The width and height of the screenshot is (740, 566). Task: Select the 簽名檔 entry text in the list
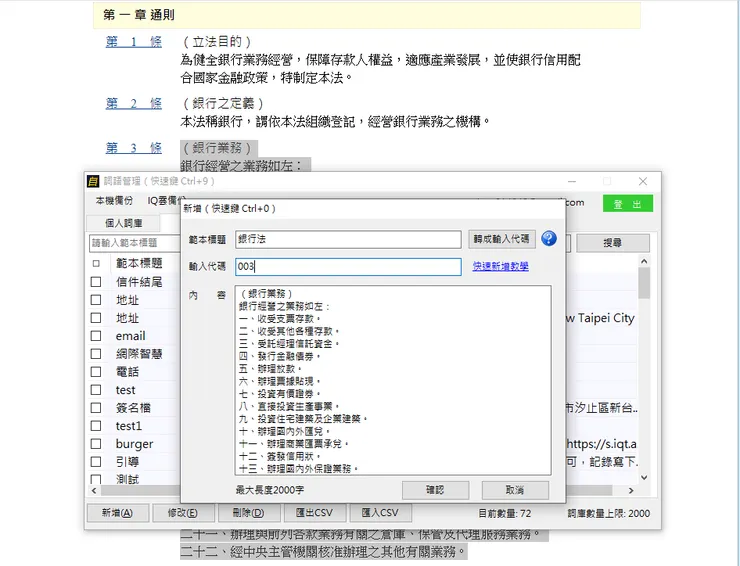pyautogui.click(x=133, y=408)
